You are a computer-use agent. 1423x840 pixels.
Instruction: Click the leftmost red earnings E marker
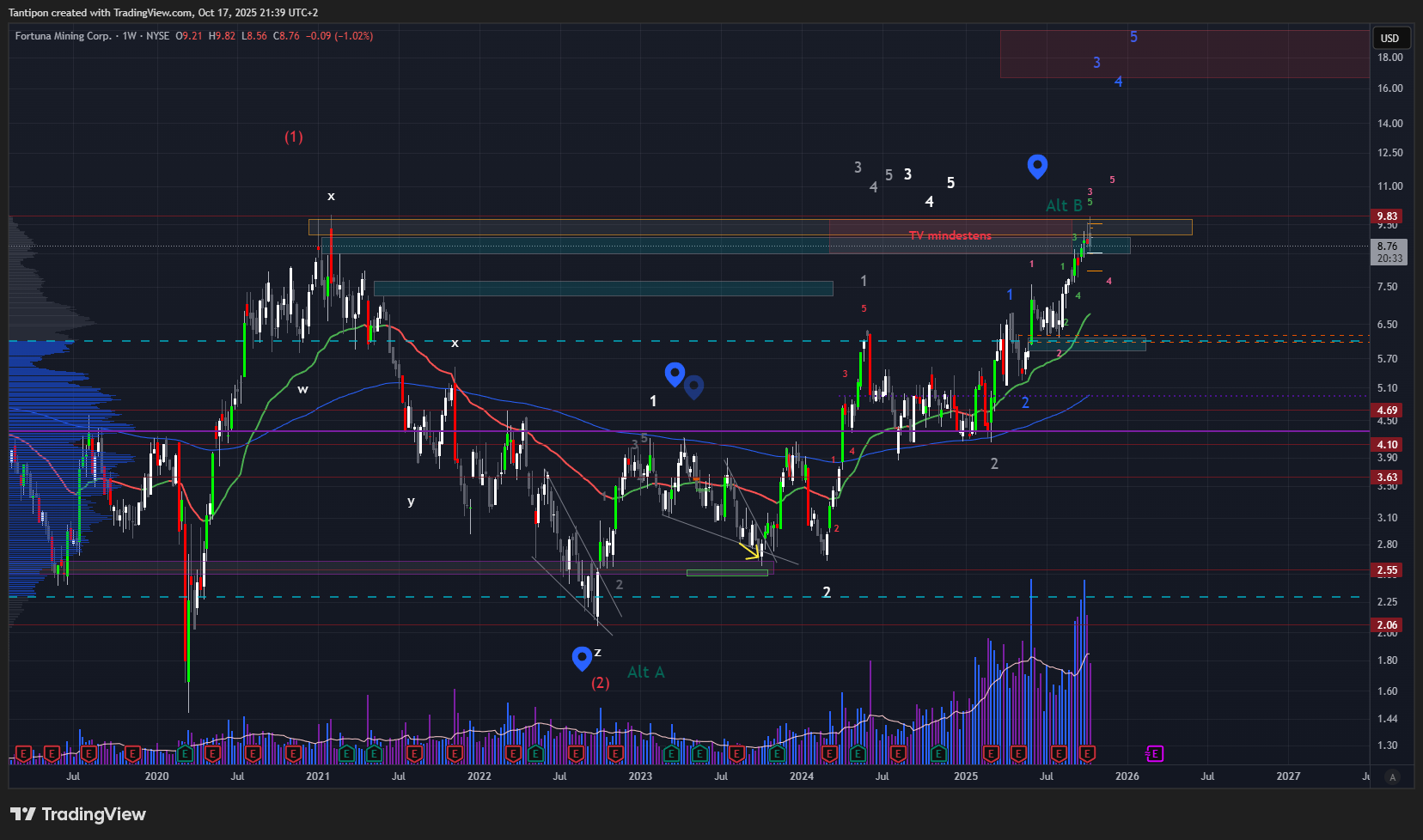[24, 753]
